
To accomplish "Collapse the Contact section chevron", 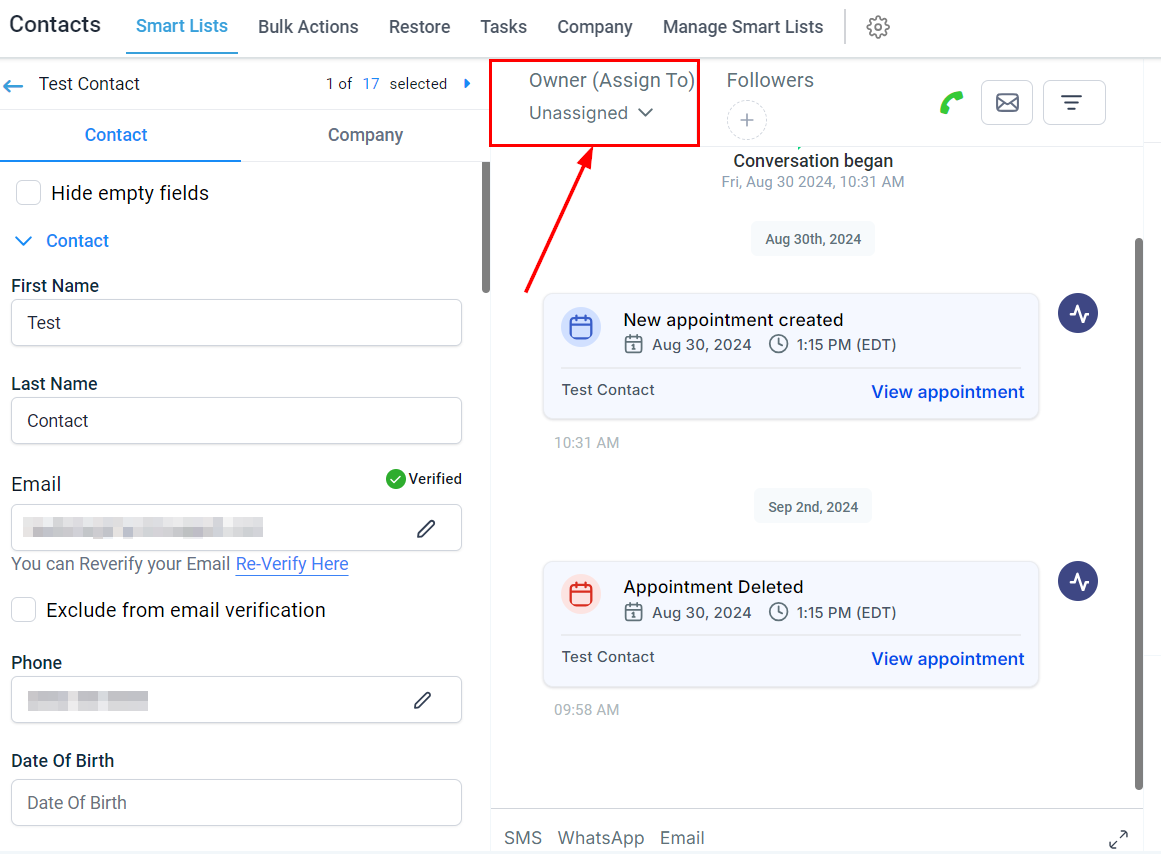I will click(24, 241).
